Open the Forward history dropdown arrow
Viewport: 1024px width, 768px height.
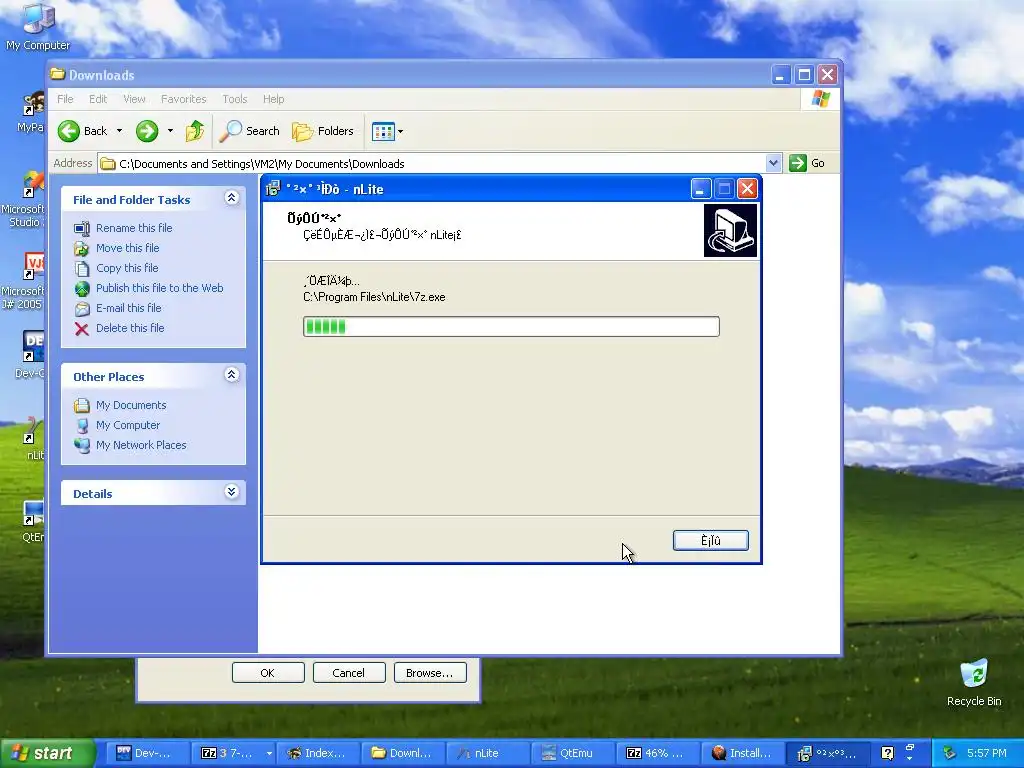coord(170,131)
